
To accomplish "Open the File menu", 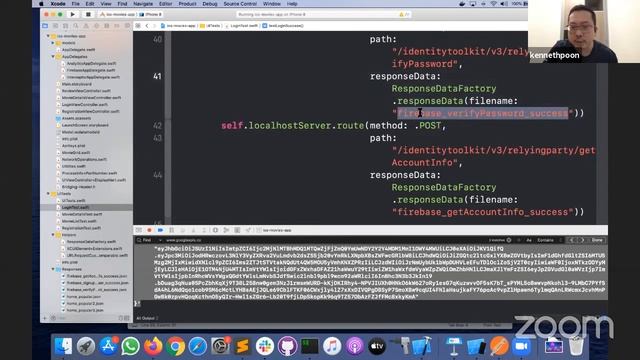I will 76,4.
